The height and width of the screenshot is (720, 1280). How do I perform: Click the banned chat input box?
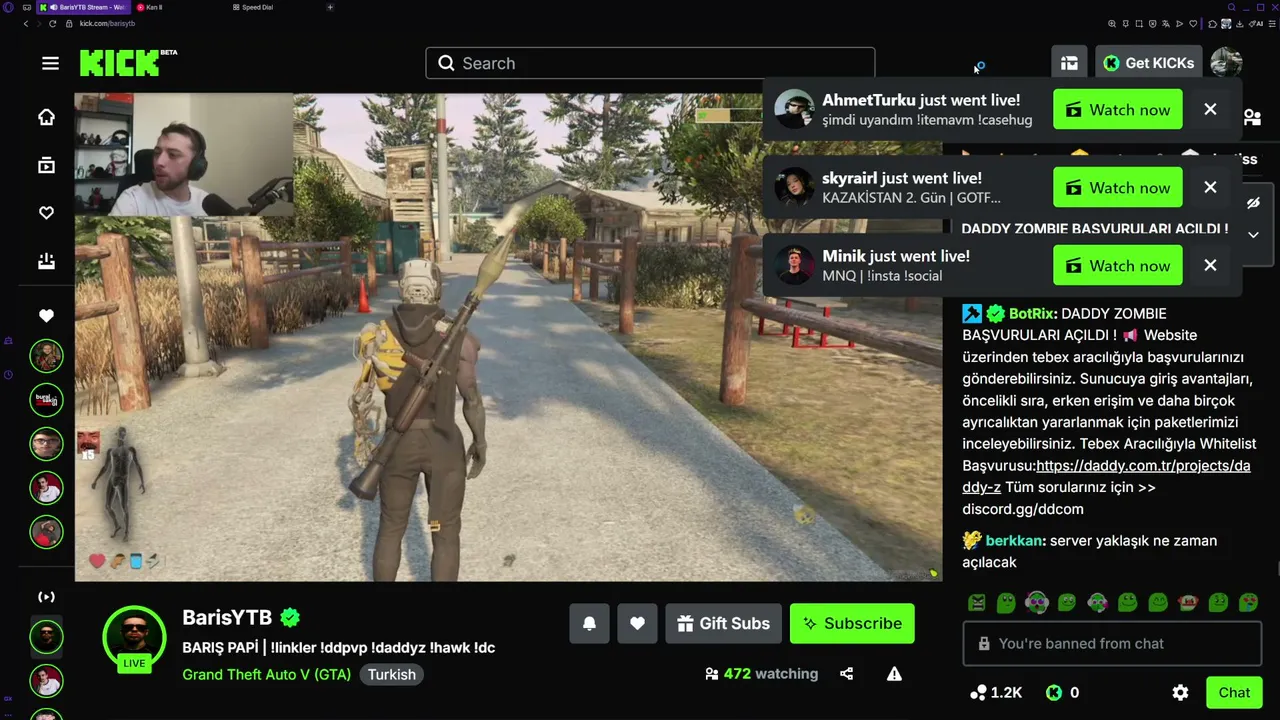click(x=1112, y=644)
